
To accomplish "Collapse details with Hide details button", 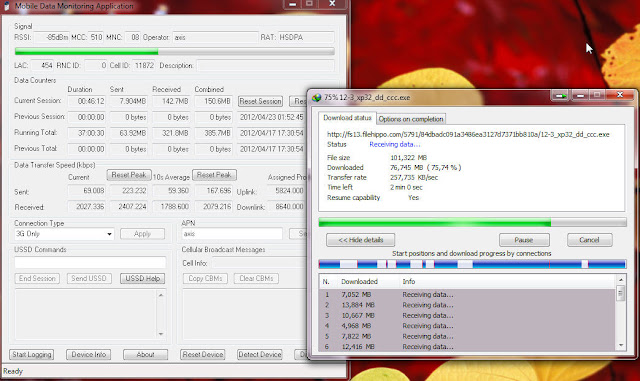I will pyautogui.click(x=360, y=240).
